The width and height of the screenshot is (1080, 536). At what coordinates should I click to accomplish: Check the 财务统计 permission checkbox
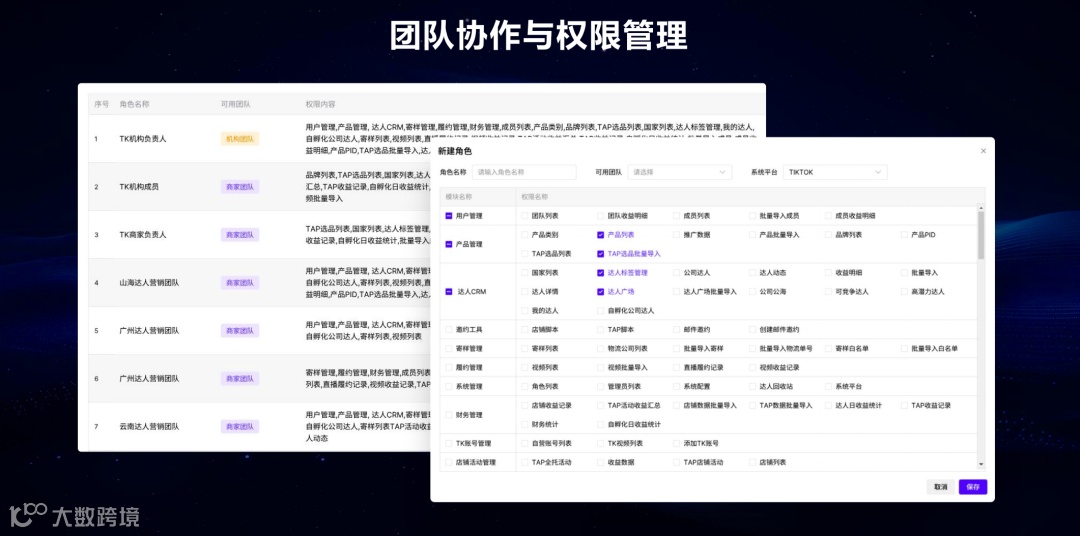click(x=525, y=424)
